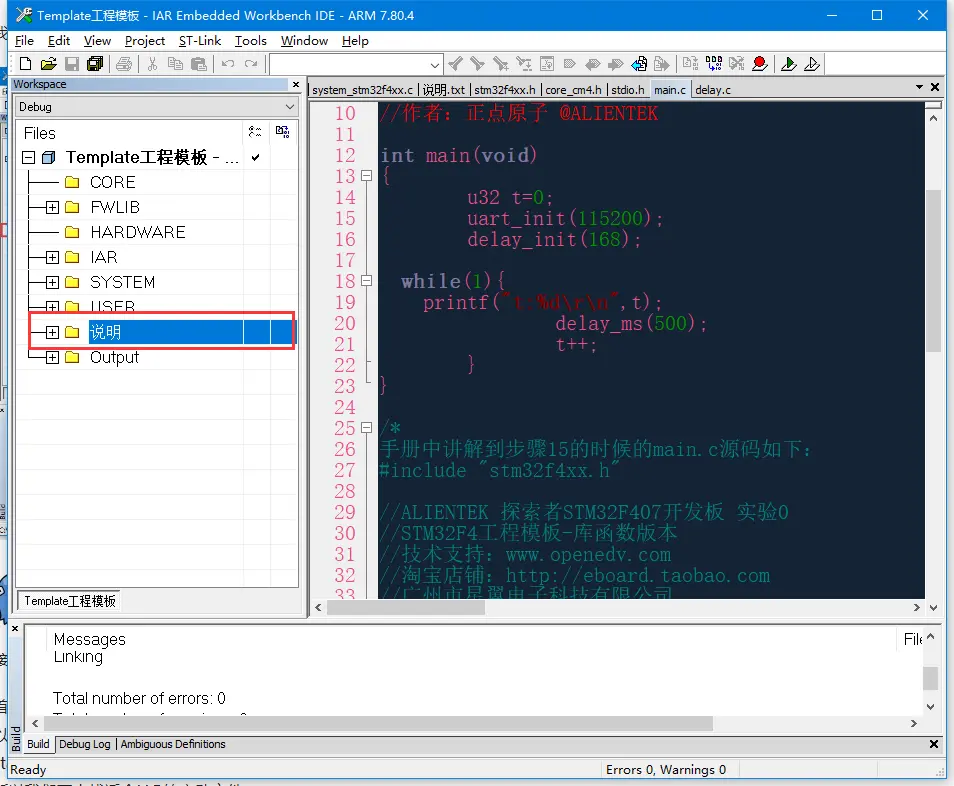Click the New Document toolbar icon

pos(26,64)
